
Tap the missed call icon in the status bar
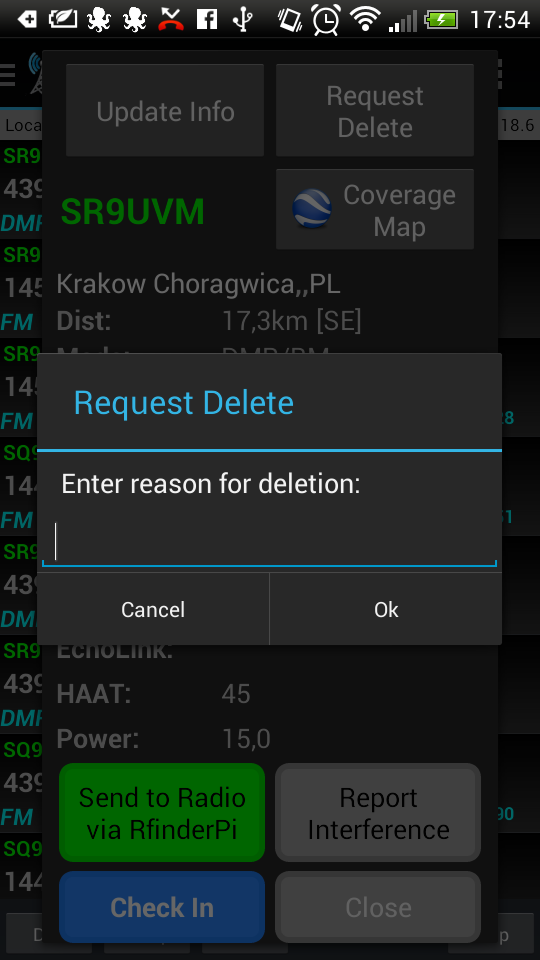[171, 20]
